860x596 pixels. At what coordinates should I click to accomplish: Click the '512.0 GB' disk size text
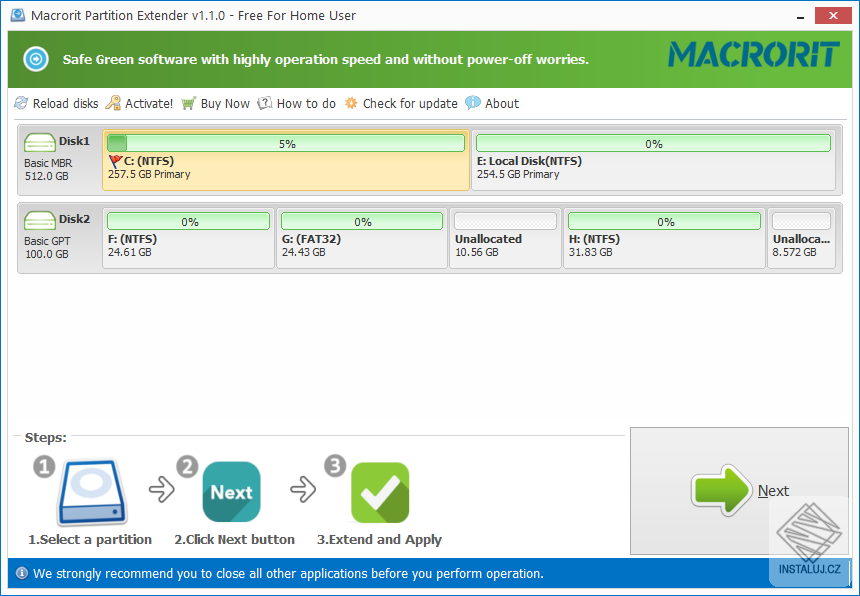tap(47, 177)
